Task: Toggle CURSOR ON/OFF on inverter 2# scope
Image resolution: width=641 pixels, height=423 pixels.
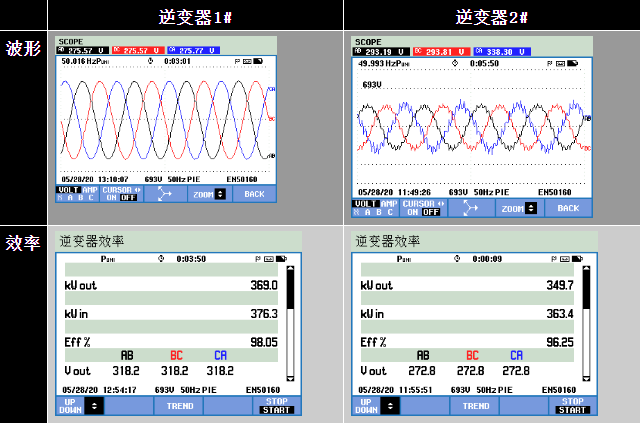Action: pyautogui.click(x=421, y=208)
